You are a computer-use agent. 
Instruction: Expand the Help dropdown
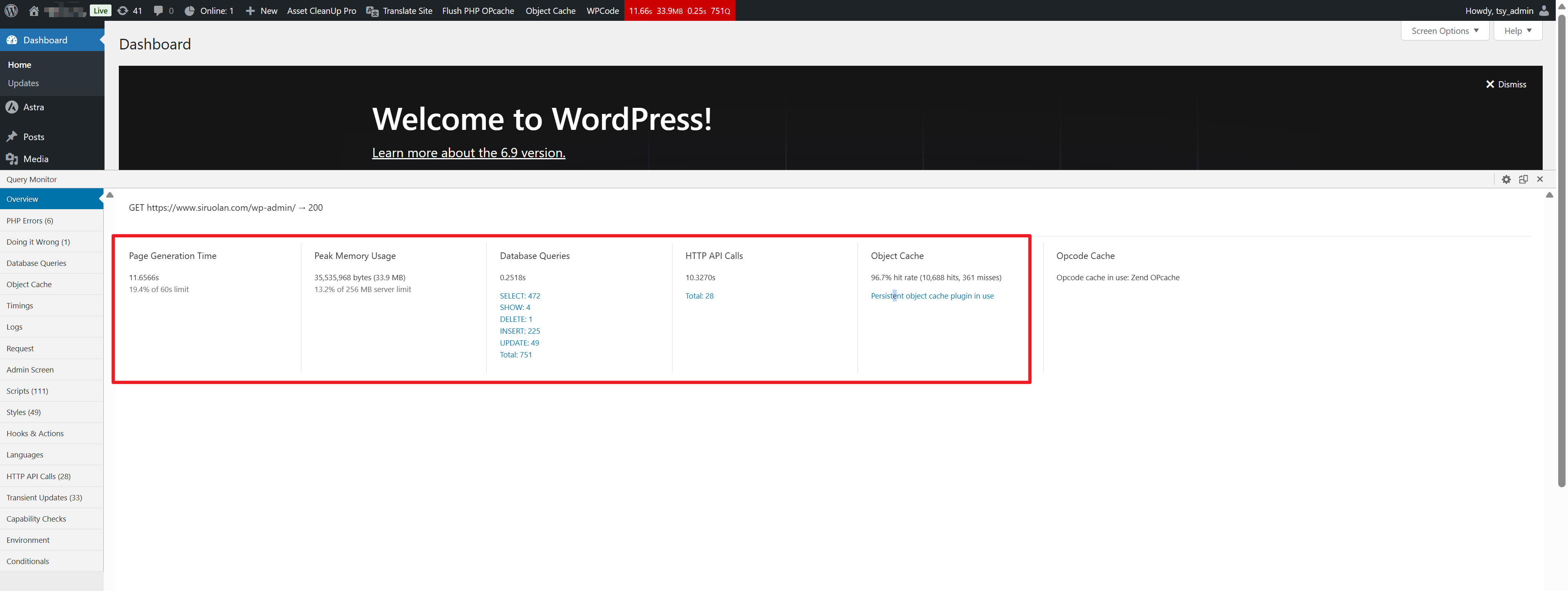tap(1517, 31)
